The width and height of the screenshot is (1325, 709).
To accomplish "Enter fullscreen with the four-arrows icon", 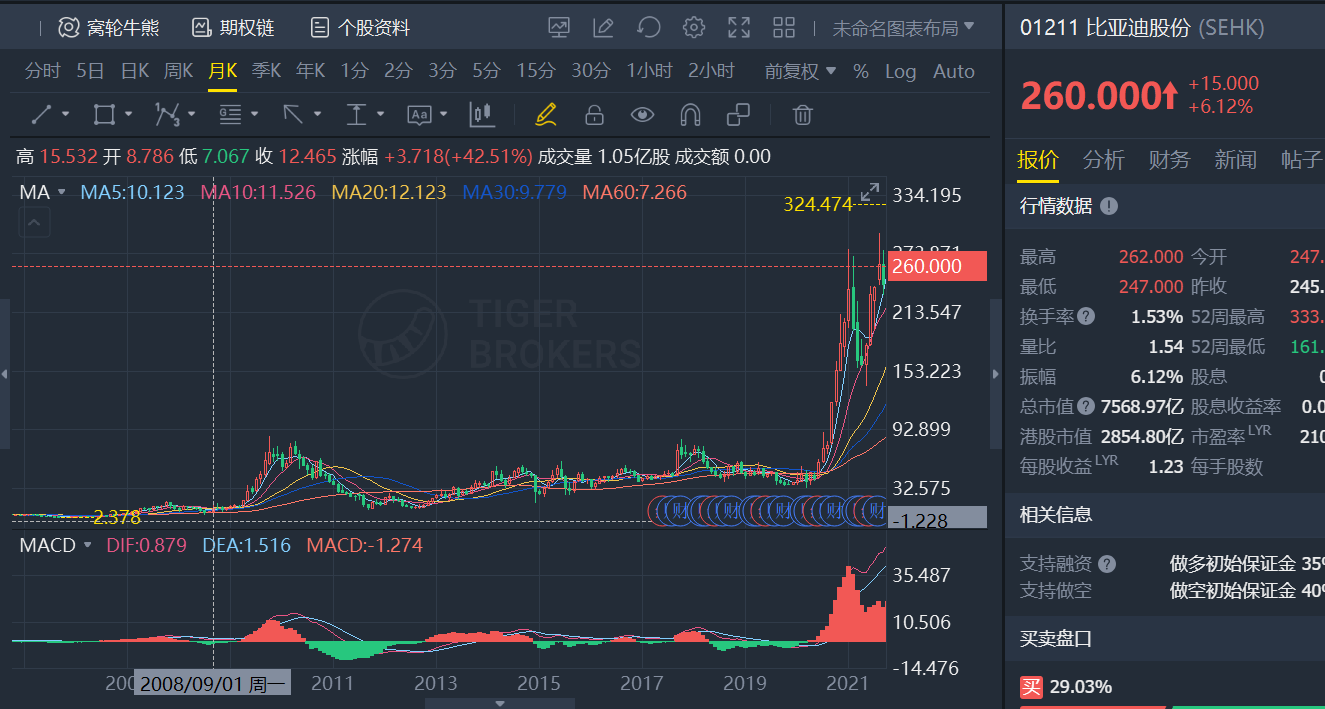I will point(739,28).
